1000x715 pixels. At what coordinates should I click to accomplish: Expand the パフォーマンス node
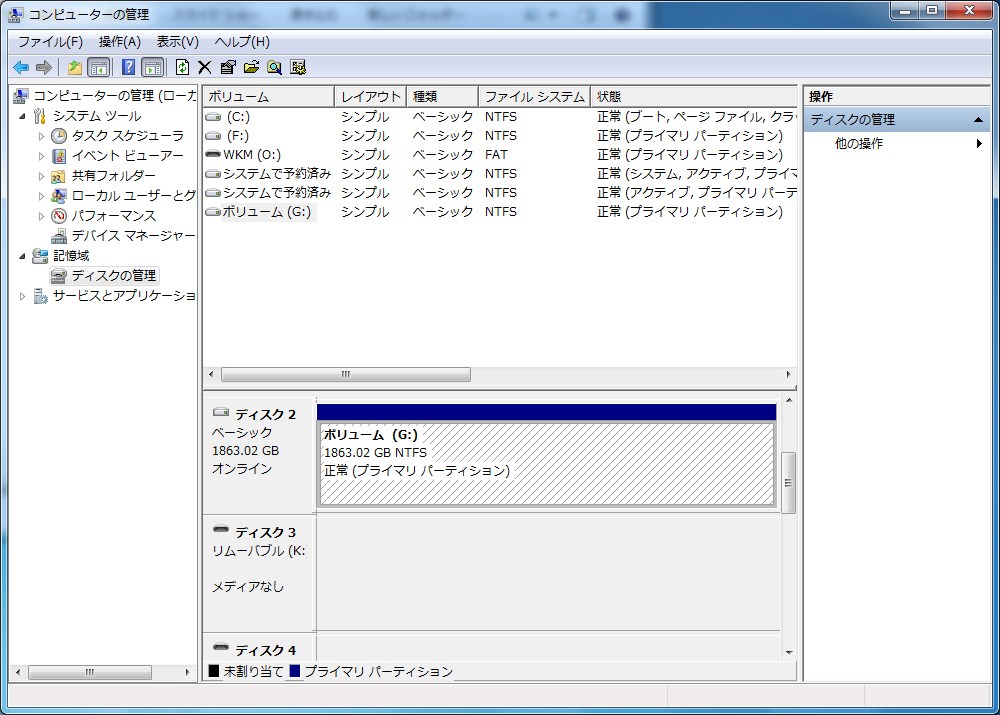(x=41, y=216)
